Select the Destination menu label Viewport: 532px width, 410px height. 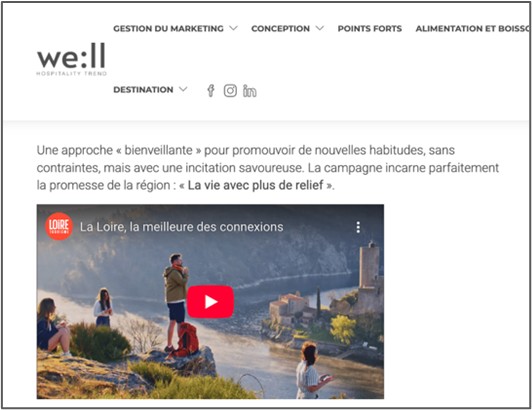tap(143, 90)
